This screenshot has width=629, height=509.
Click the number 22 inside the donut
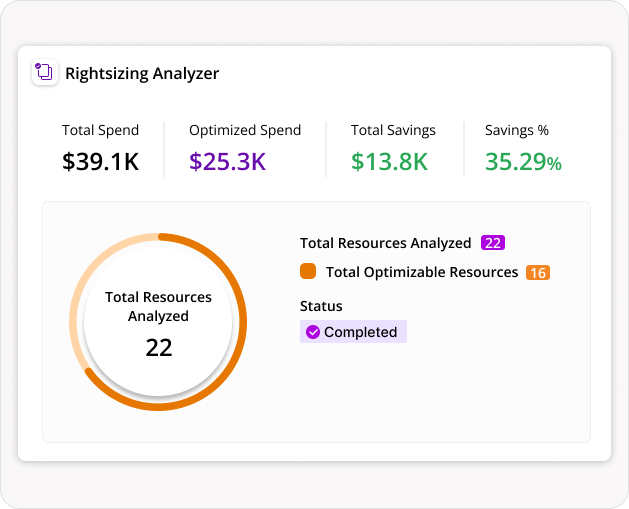159,347
